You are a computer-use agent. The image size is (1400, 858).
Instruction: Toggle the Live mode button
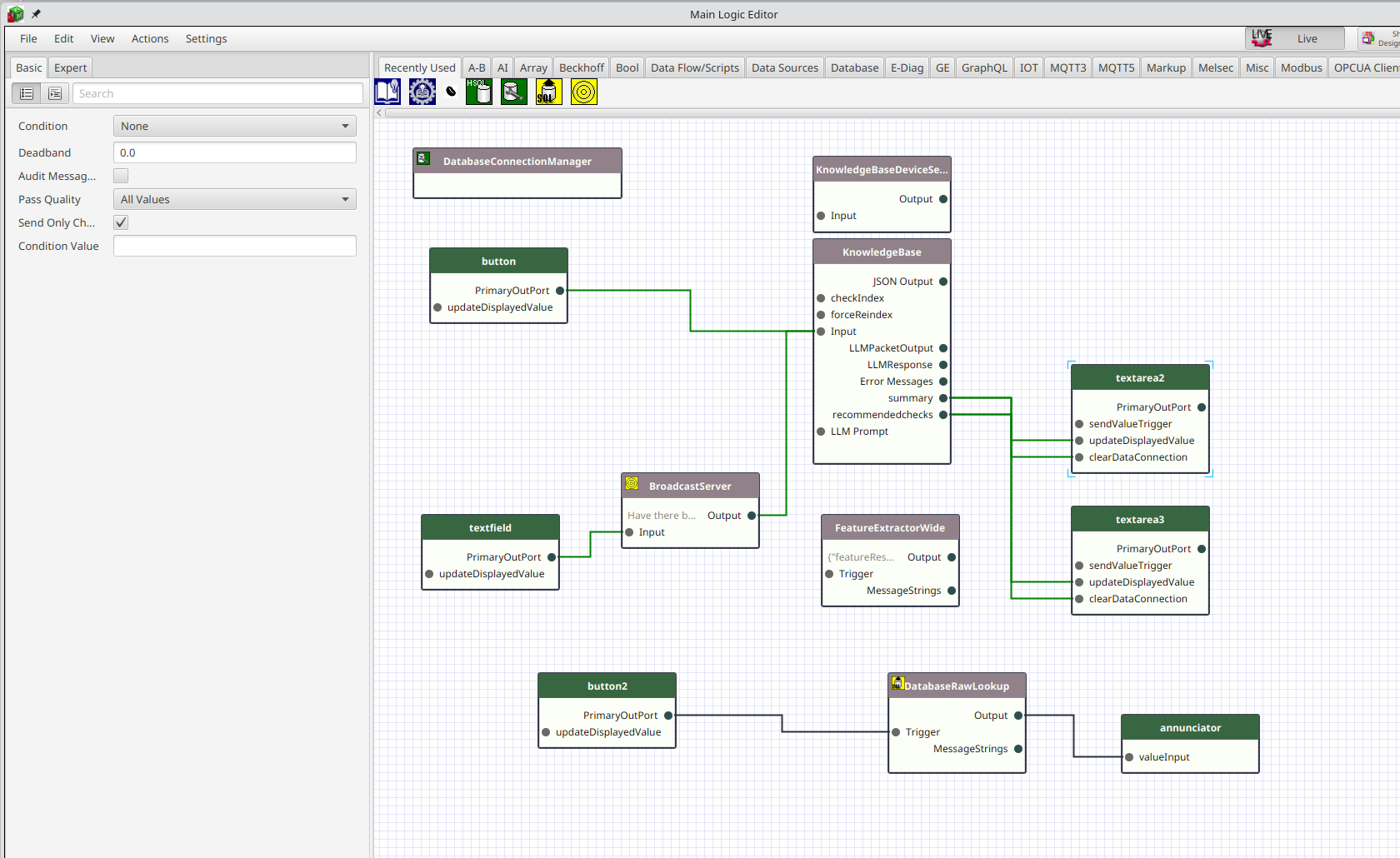point(1295,38)
